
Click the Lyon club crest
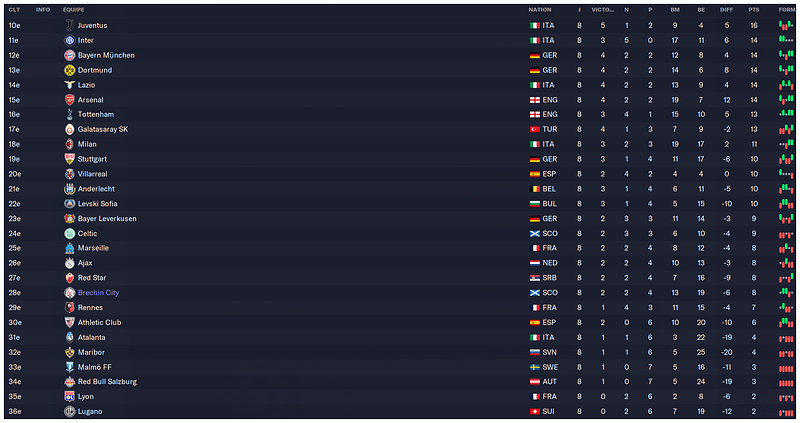(x=69, y=396)
